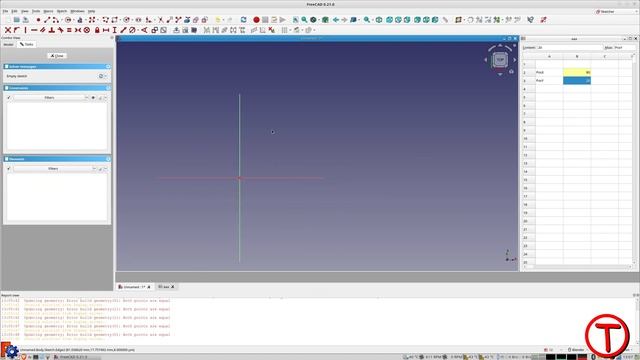This screenshot has height=360, width=640.
Task: Click the report view vertical scrollbar
Action: [636, 320]
